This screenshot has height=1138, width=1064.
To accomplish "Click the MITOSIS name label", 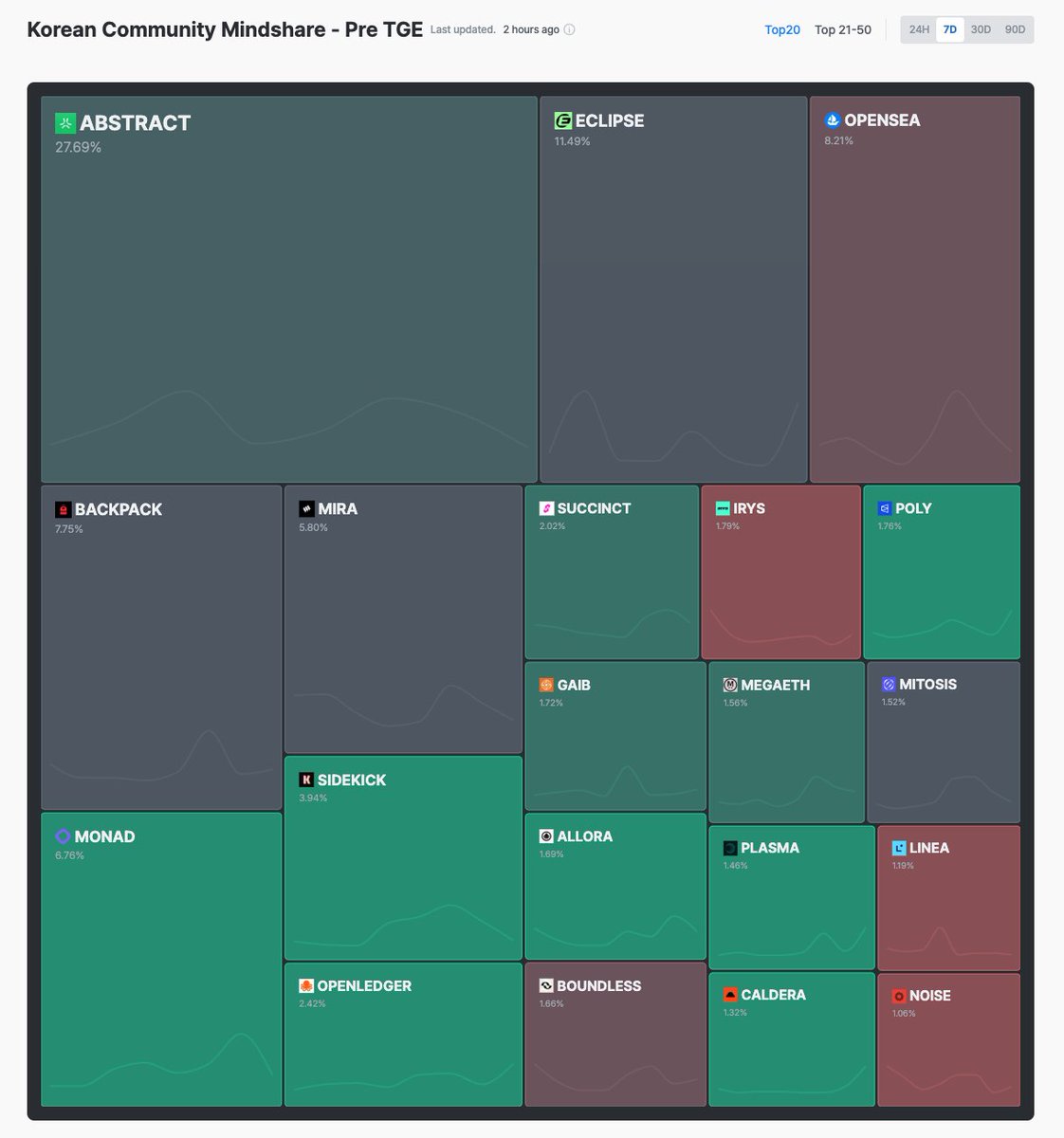I will coord(928,684).
